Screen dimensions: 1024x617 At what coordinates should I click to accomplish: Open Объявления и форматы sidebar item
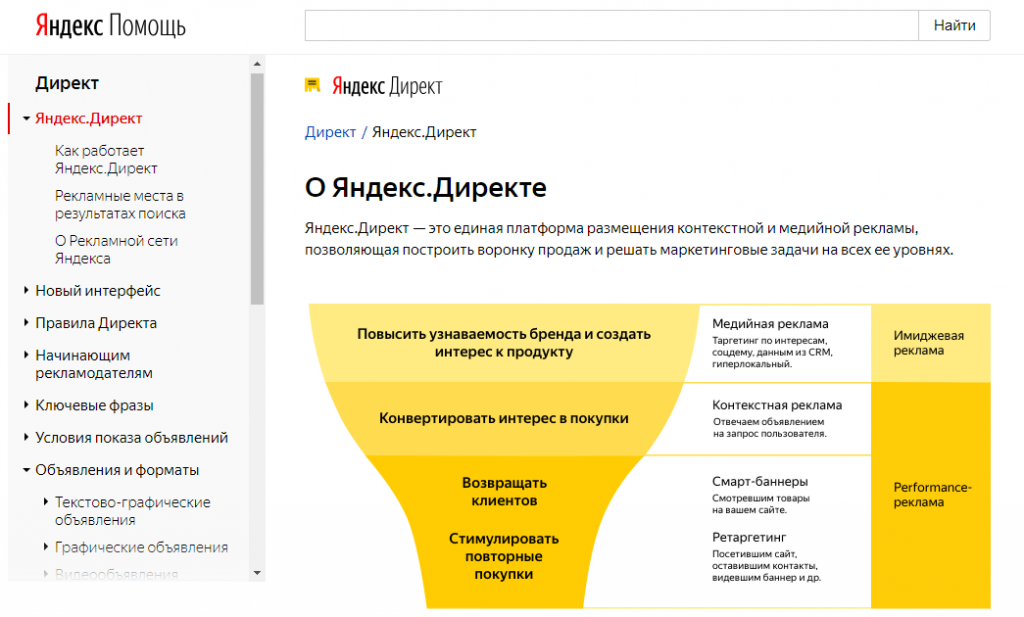point(117,470)
